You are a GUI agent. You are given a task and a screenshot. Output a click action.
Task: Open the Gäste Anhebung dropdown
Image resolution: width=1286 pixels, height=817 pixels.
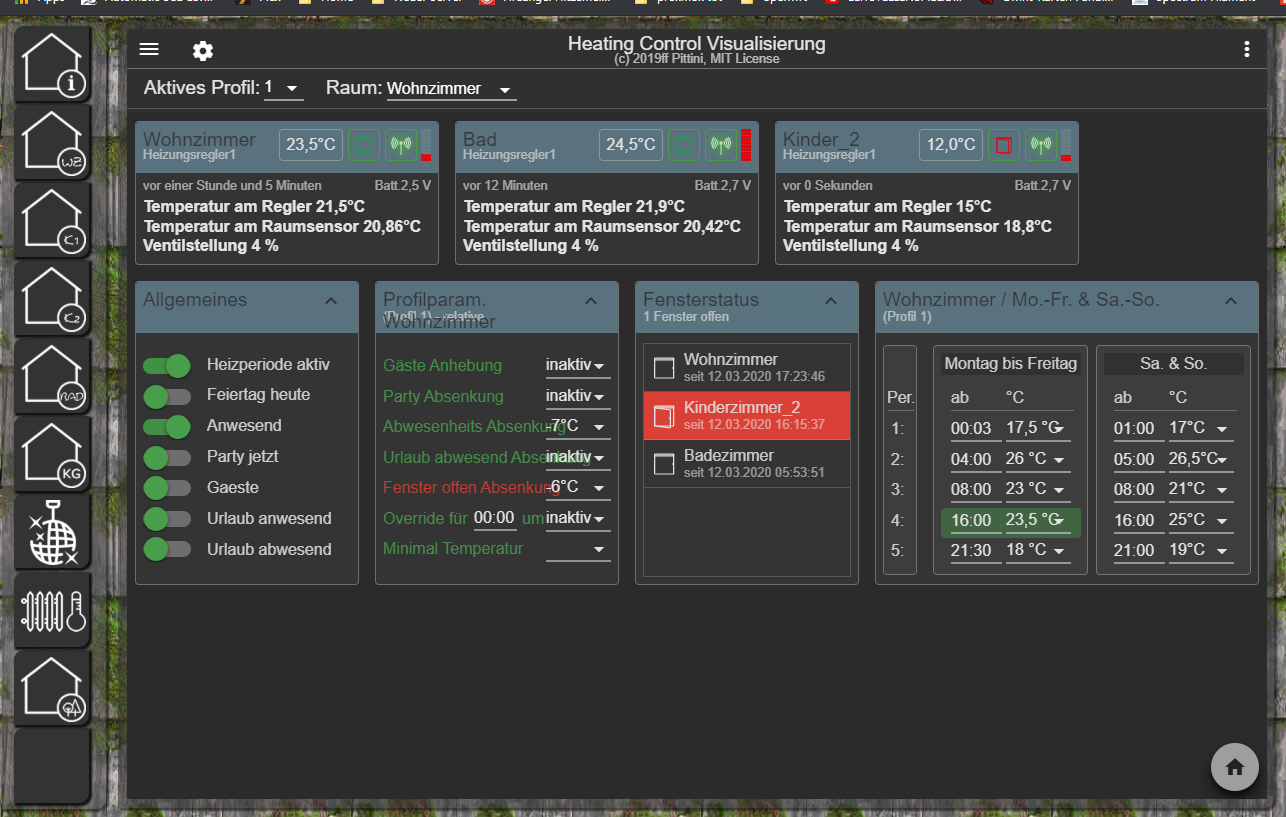[x=577, y=366]
